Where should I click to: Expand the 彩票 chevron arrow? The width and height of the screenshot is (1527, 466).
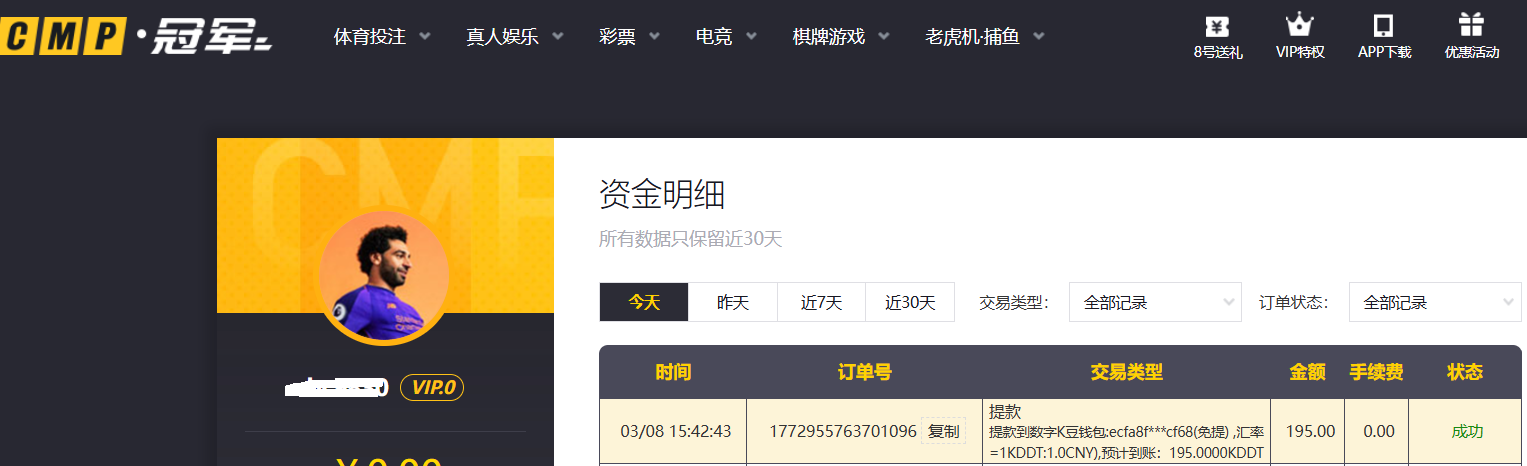click(654, 37)
